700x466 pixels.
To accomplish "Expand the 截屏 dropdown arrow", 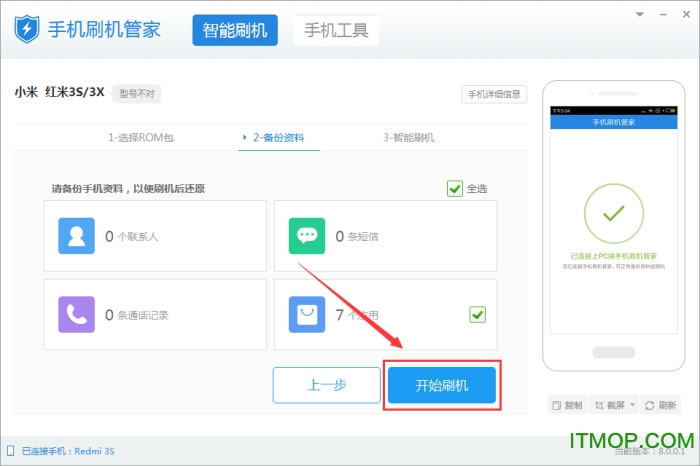I will (x=632, y=405).
